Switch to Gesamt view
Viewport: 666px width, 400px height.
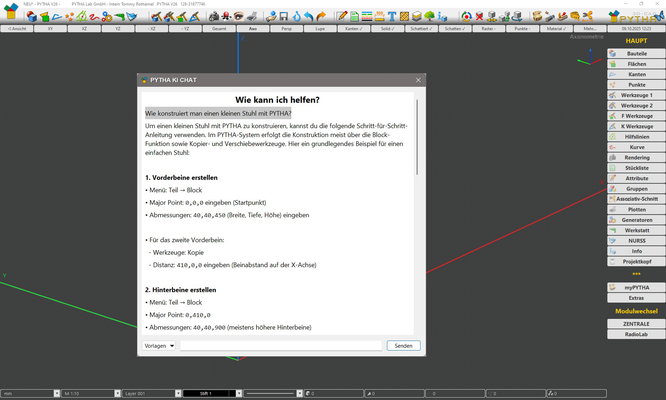[x=219, y=29]
